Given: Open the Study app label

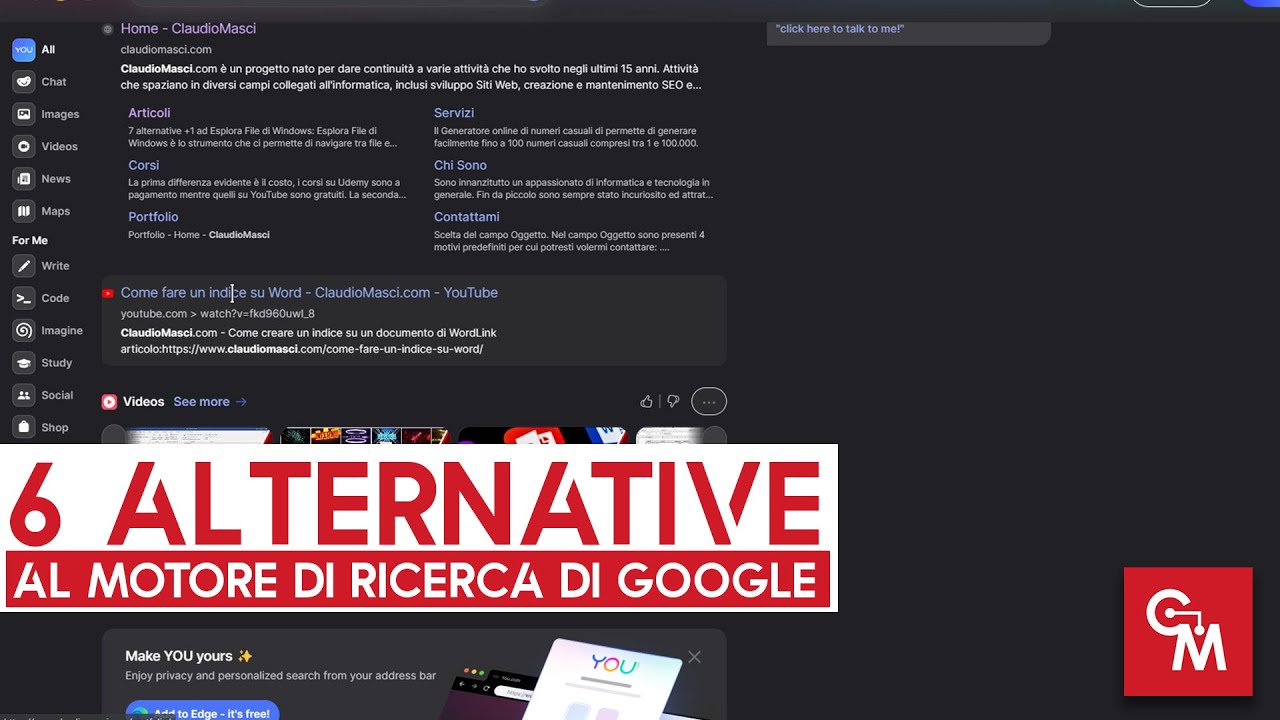Looking at the screenshot, I should tap(57, 363).
